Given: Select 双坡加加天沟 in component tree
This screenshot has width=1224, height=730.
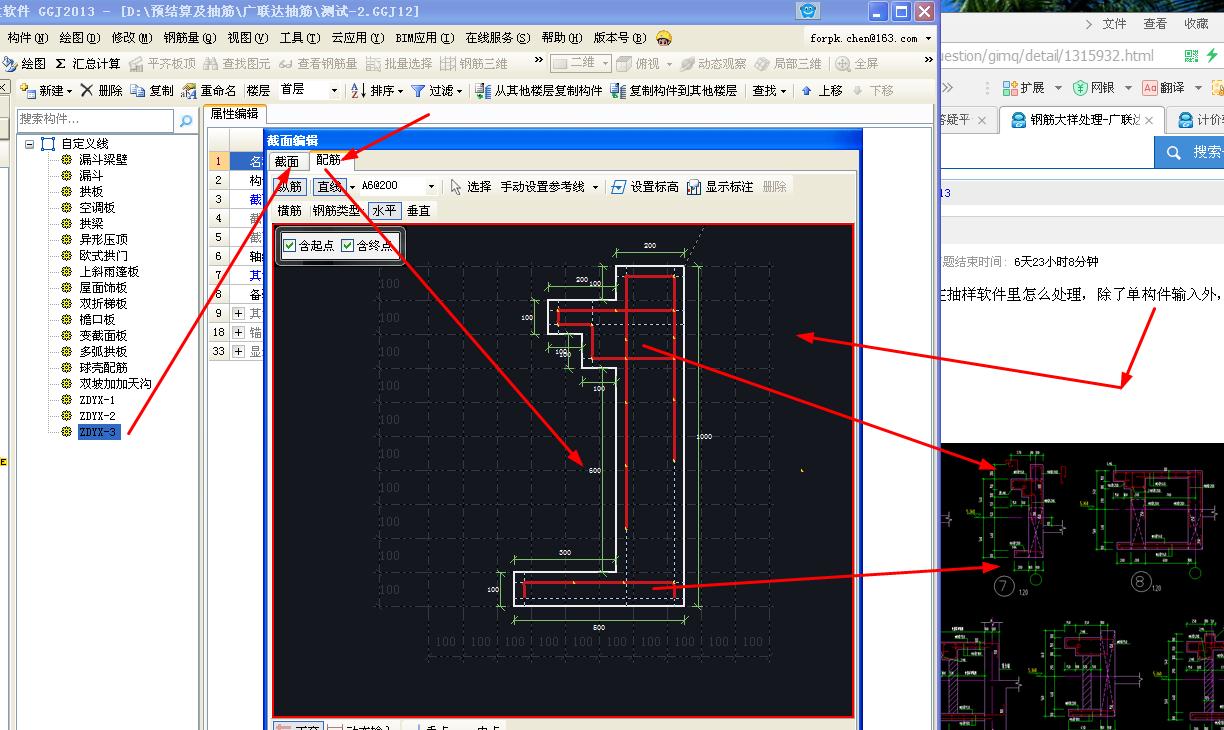Looking at the screenshot, I should pyautogui.click(x=115, y=384).
